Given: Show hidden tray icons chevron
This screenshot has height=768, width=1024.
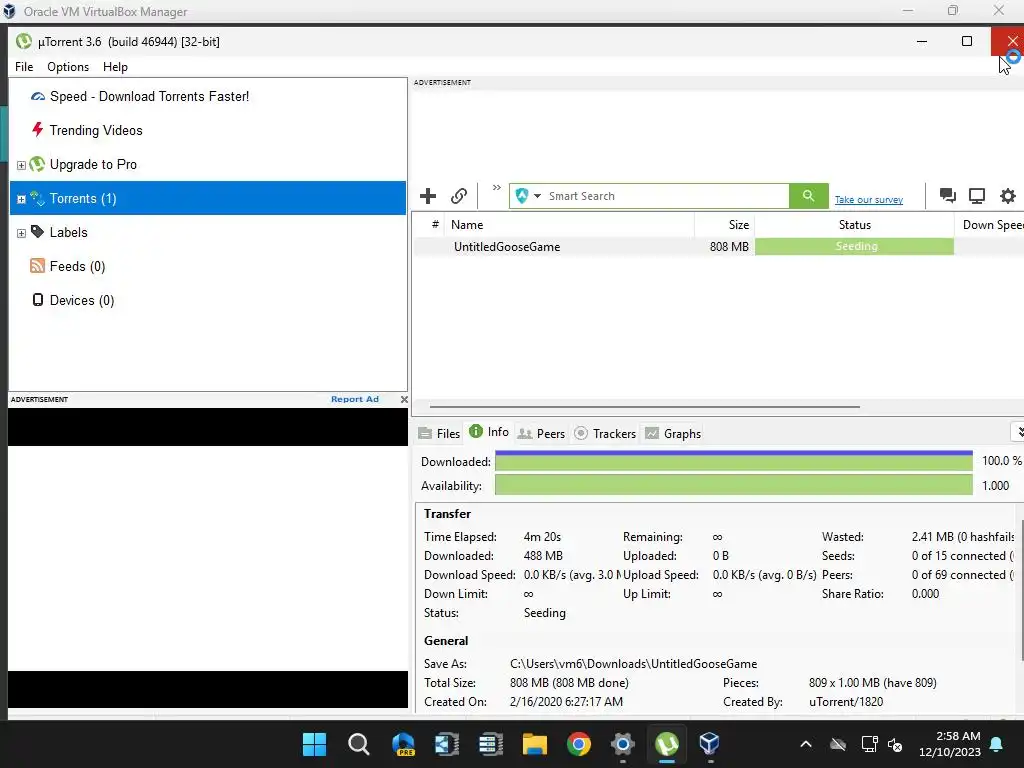Looking at the screenshot, I should [x=806, y=744].
